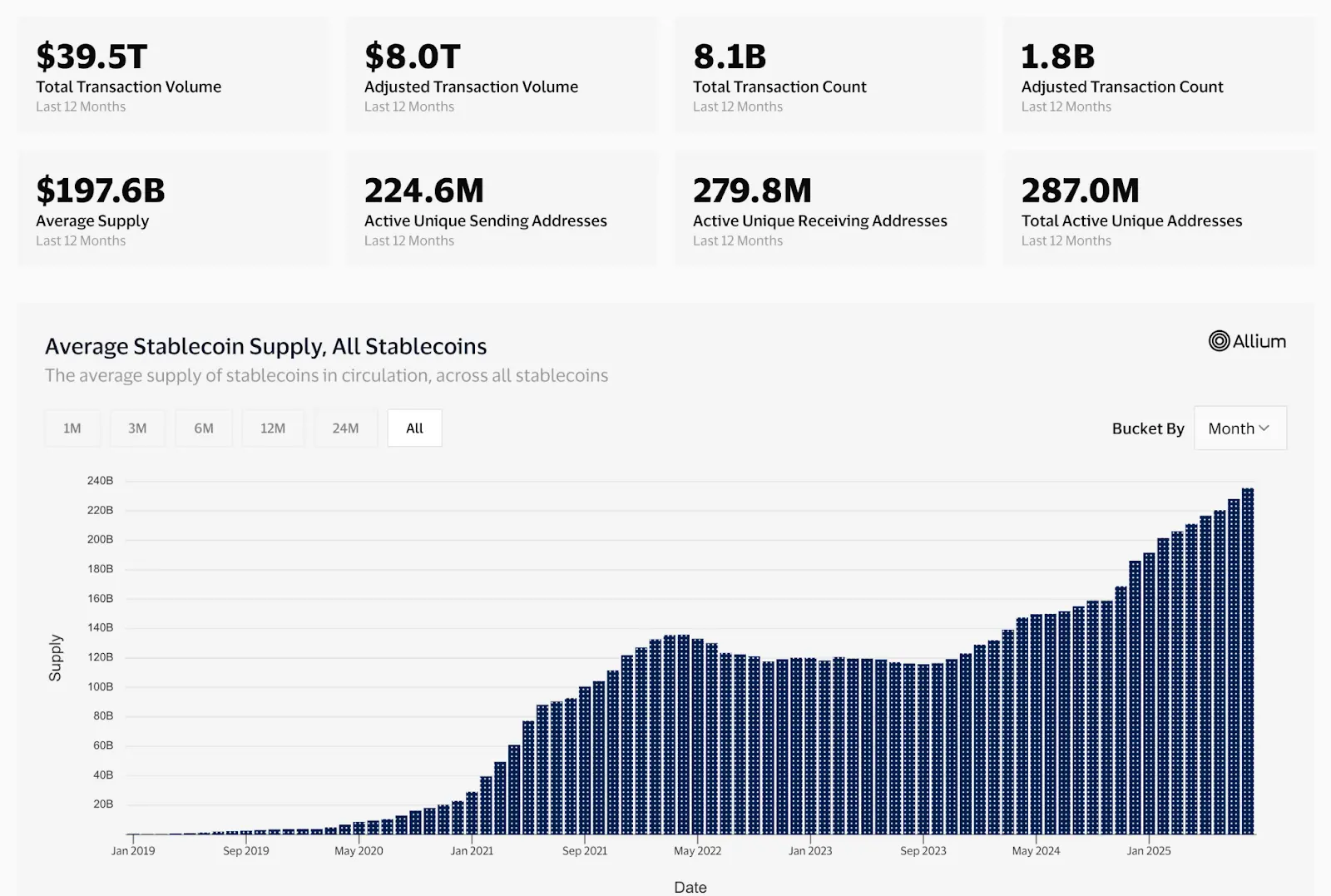Select the 1M time range filter
This screenshot has width=1331, height=896.
coord(72,428)
